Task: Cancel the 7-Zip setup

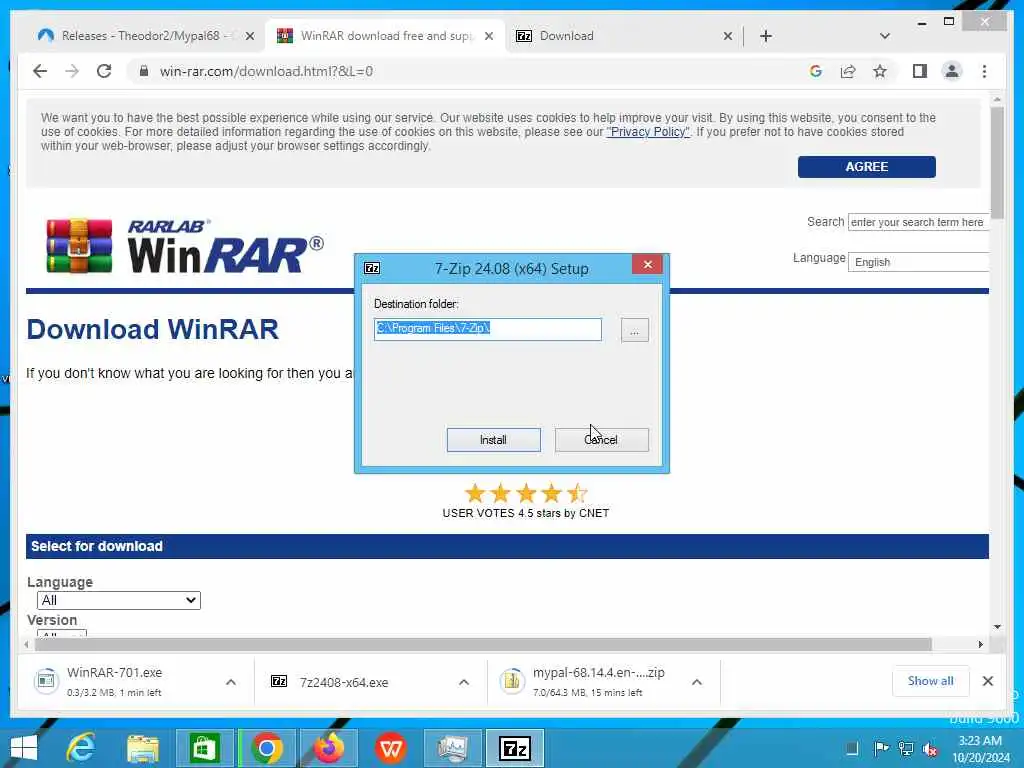Action: click(x=601, y=440)
